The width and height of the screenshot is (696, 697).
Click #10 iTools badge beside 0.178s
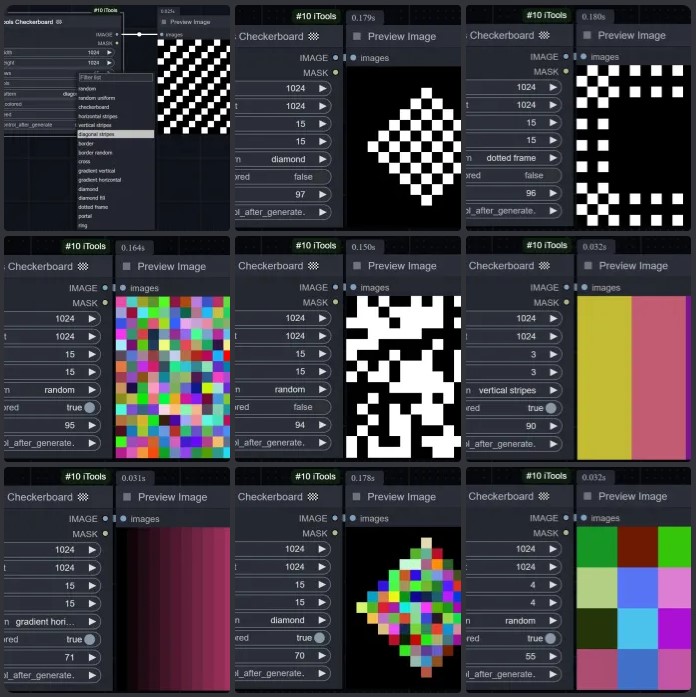[x=316, y=476]
